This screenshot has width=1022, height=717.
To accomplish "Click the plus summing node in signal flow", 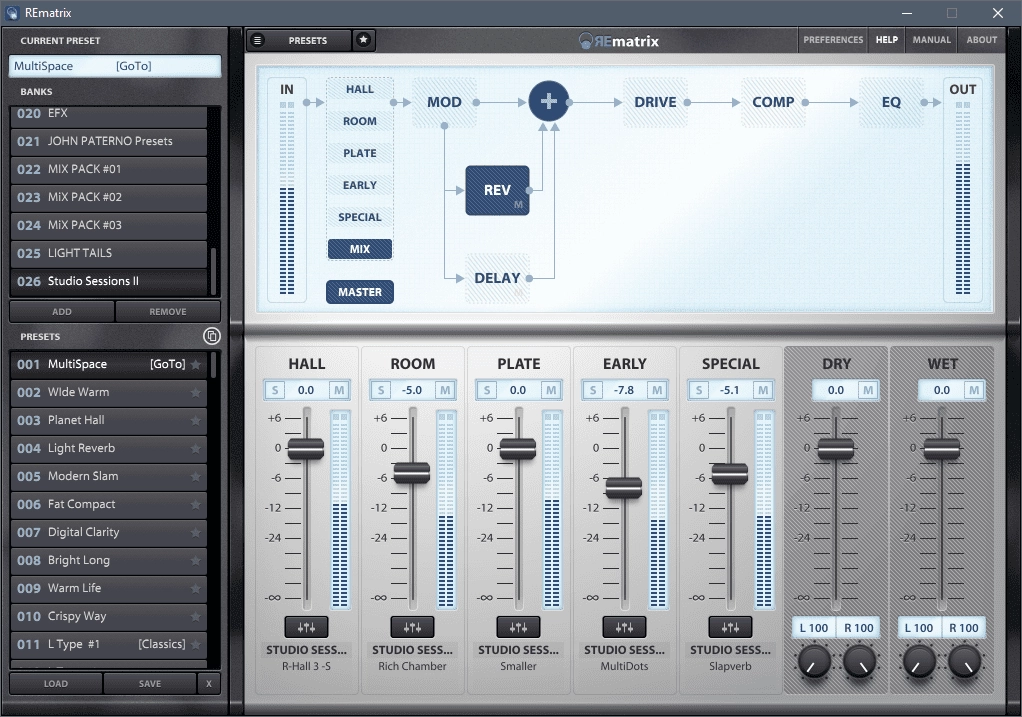I will click(x=549, y=101).
